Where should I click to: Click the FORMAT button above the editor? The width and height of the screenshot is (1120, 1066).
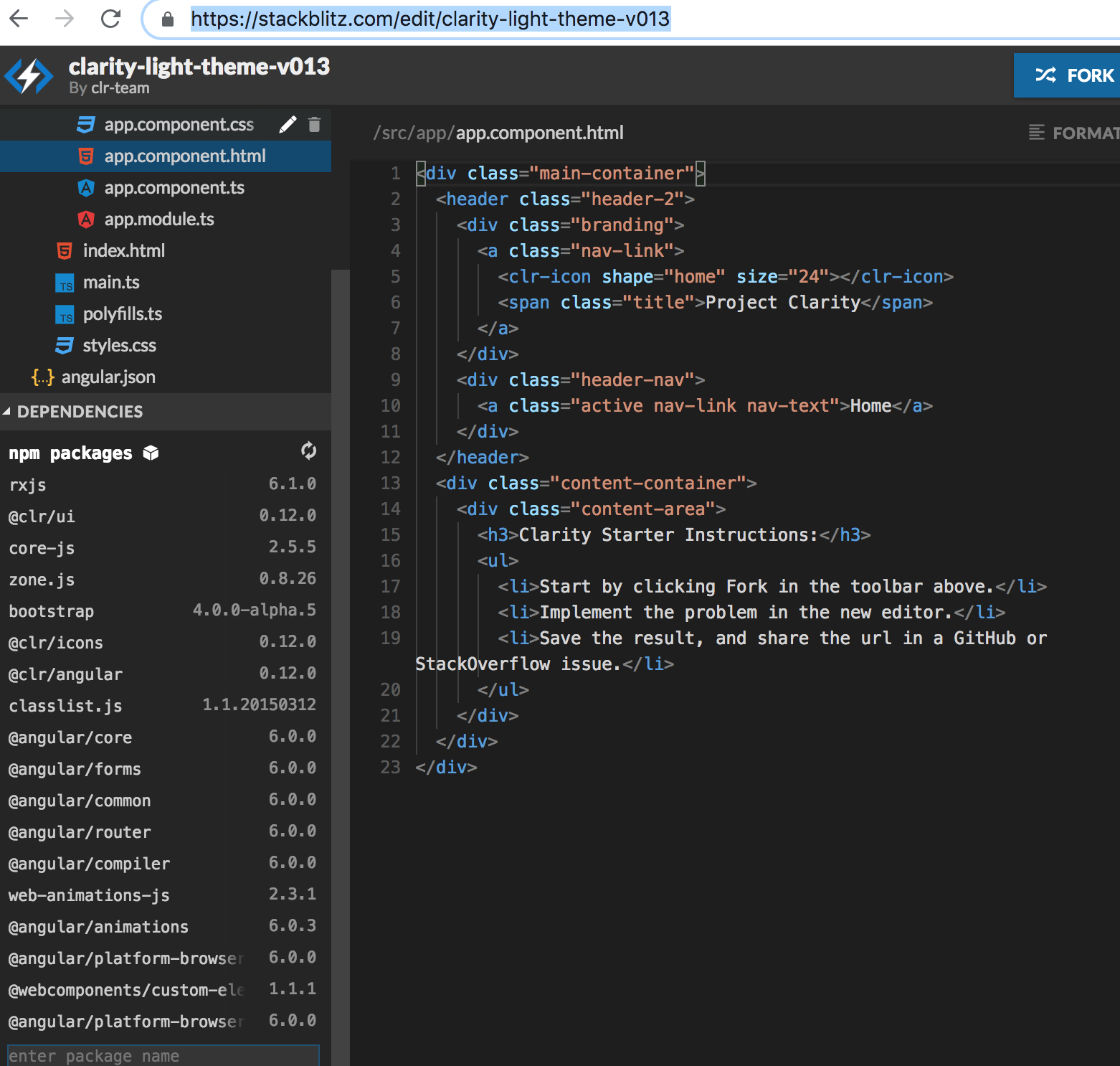tap(1073, 133)
